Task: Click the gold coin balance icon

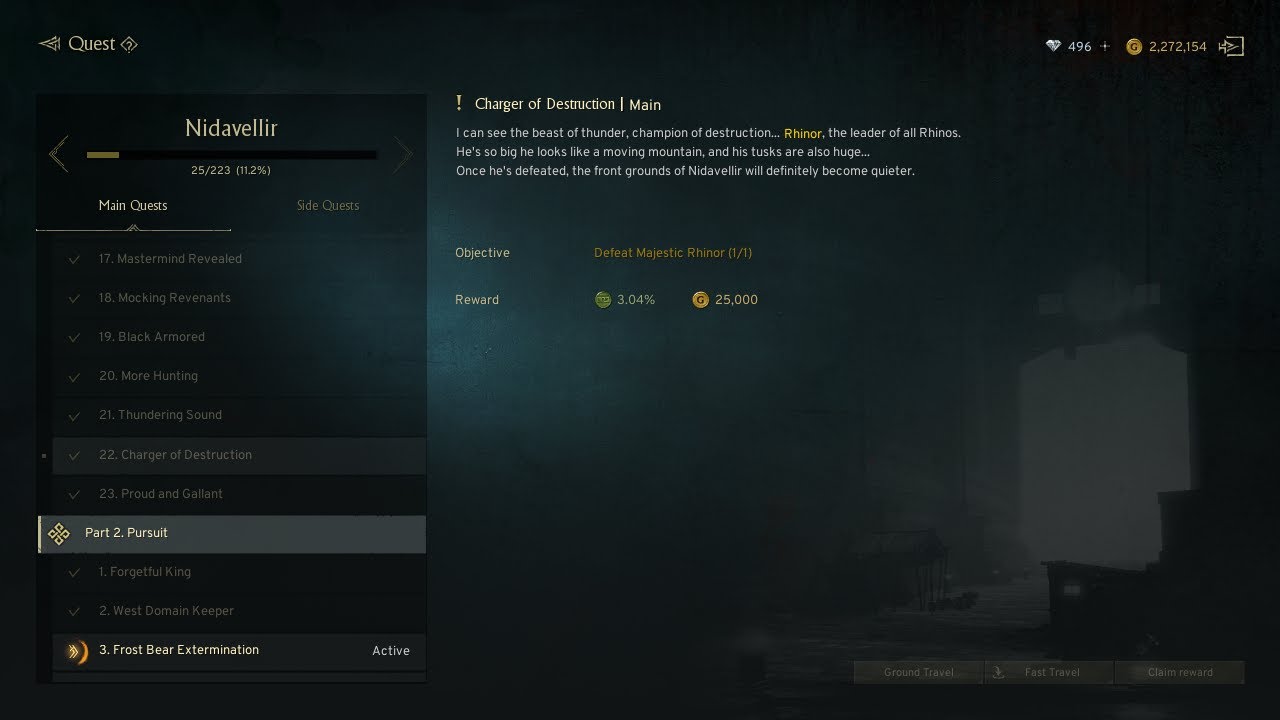Action: (x=1134, y=46)
